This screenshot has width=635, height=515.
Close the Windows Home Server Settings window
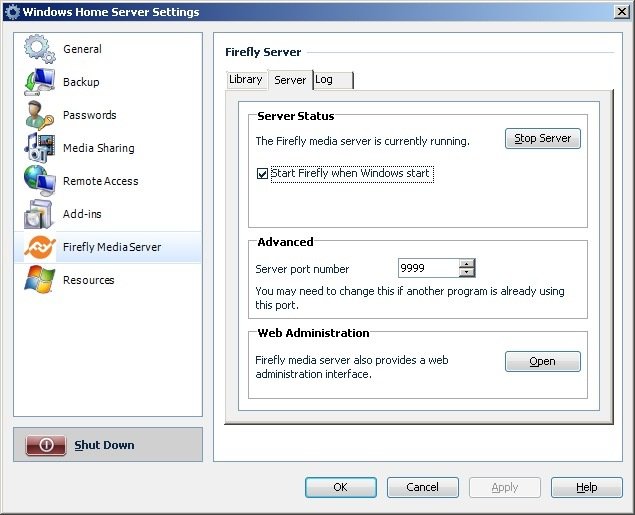622,11
